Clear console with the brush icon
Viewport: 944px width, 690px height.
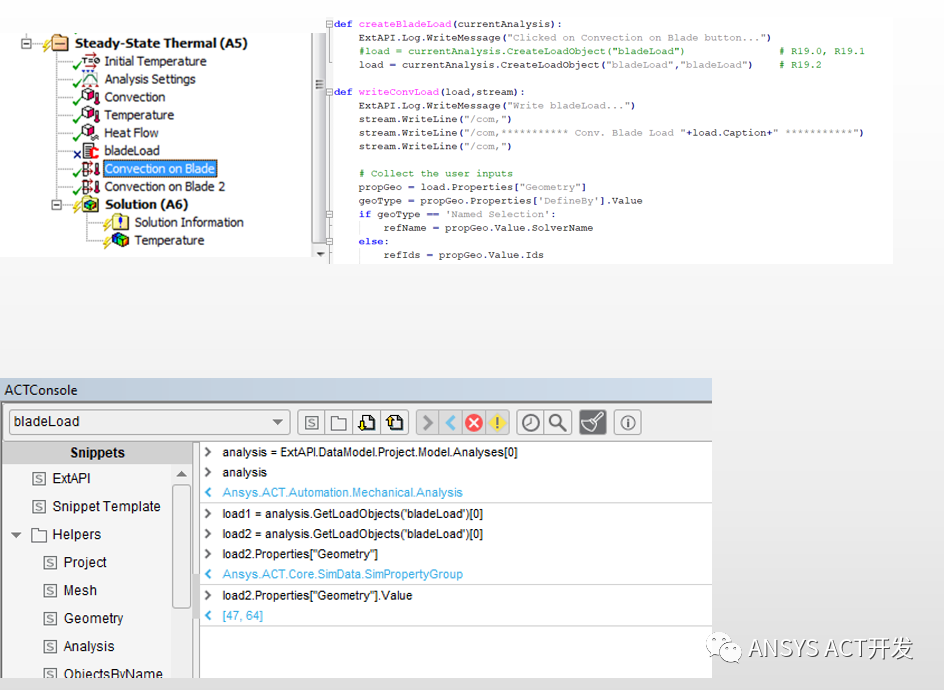(592, 423)
